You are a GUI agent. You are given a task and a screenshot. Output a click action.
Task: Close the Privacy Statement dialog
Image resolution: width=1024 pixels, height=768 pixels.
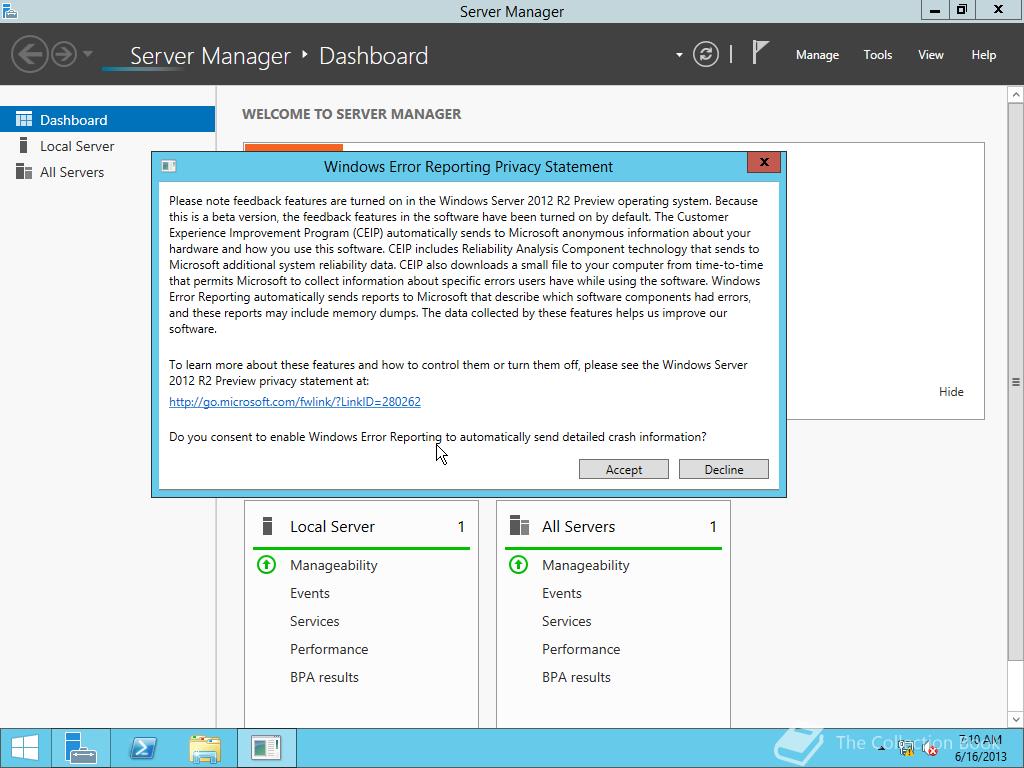764,162
